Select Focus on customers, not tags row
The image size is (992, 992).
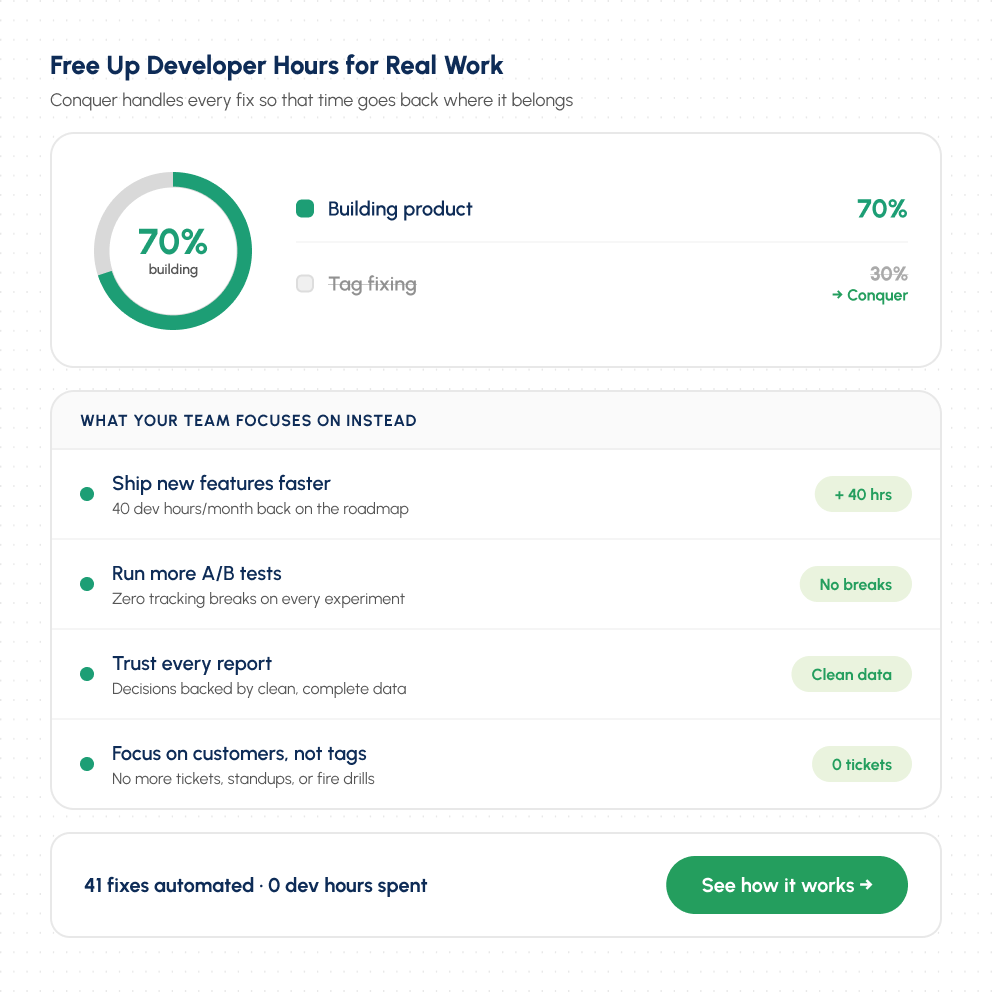click(x=496, y=764)
